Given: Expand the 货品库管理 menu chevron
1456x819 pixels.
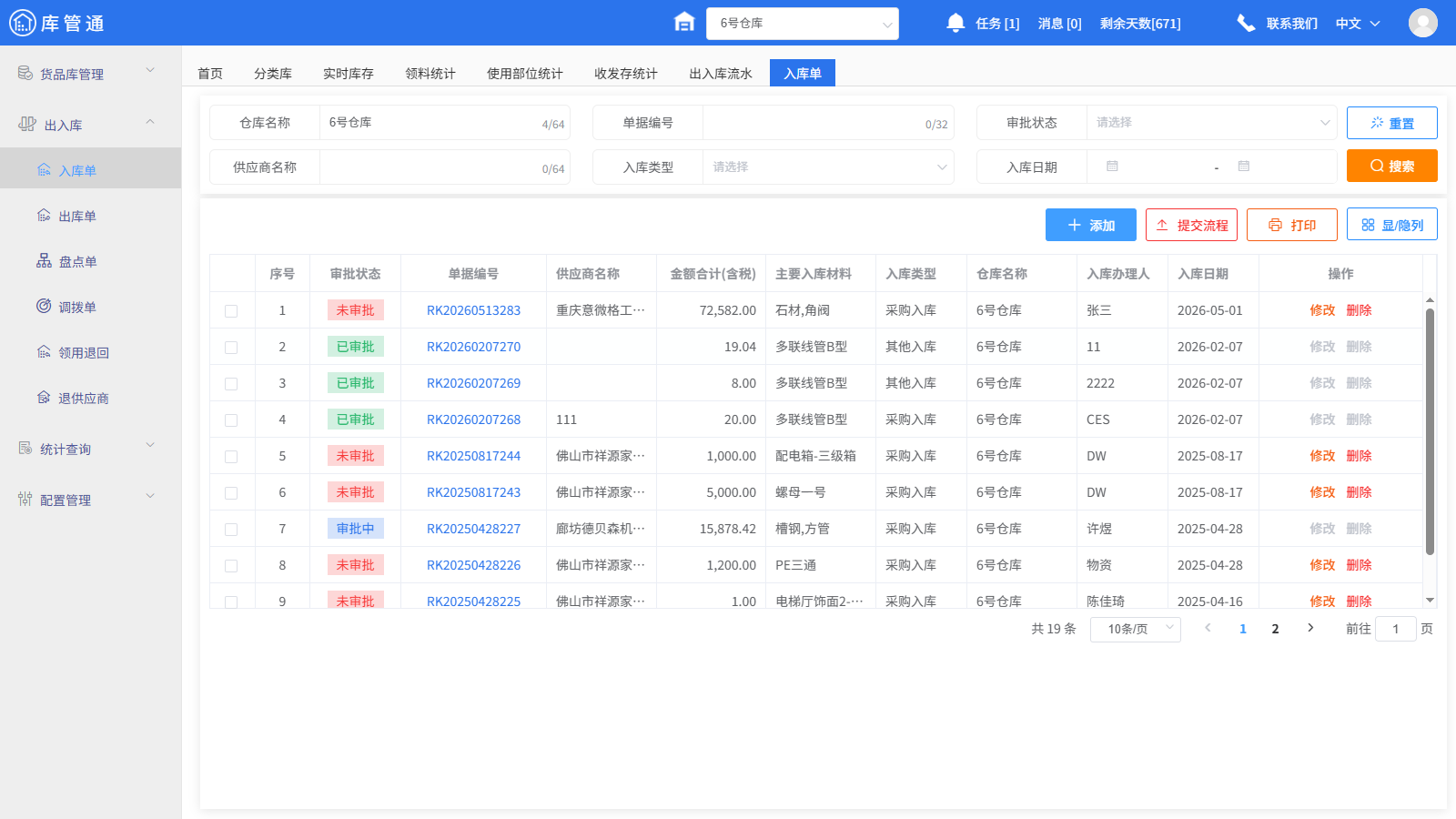Looking at the screenshot, I should [x=150, y=70].
